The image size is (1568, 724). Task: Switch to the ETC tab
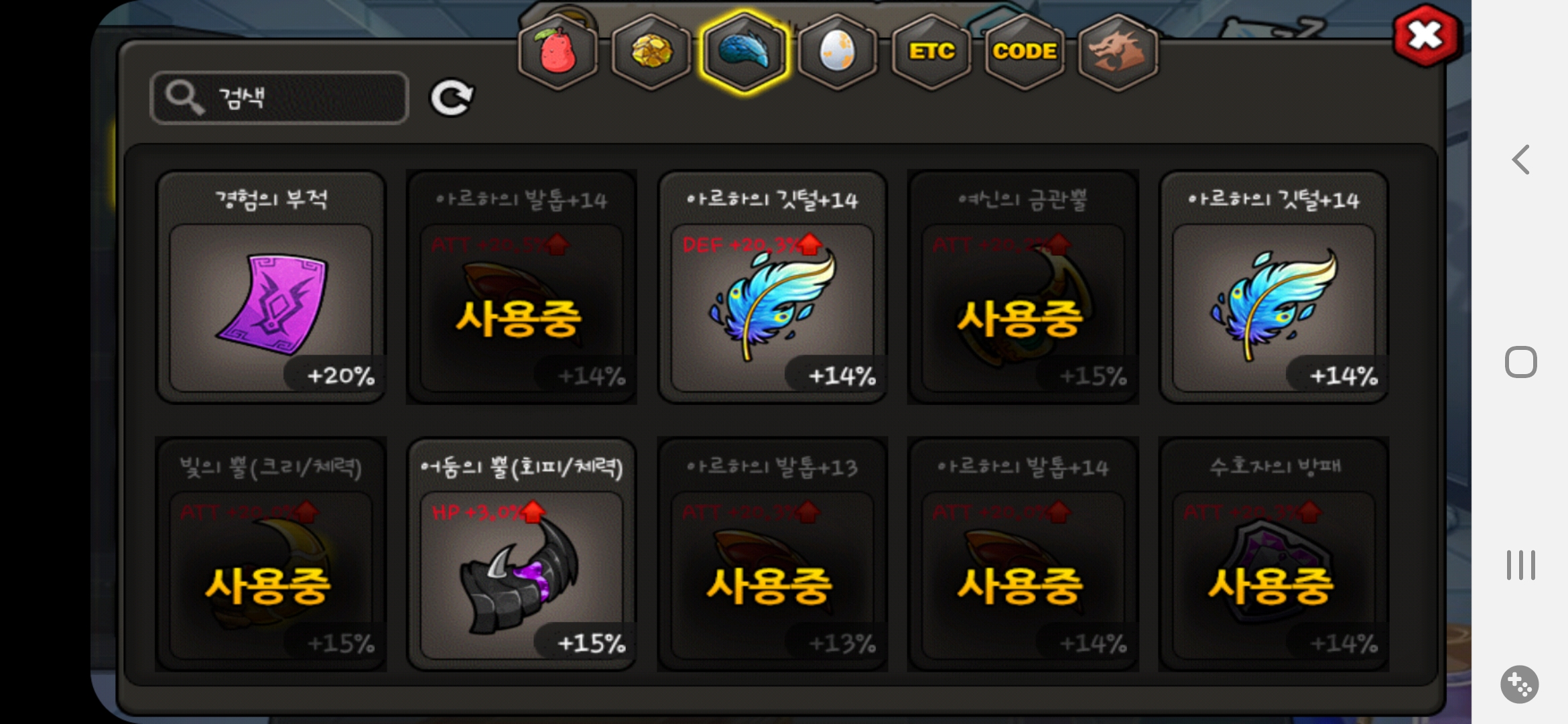pos(931,52)
